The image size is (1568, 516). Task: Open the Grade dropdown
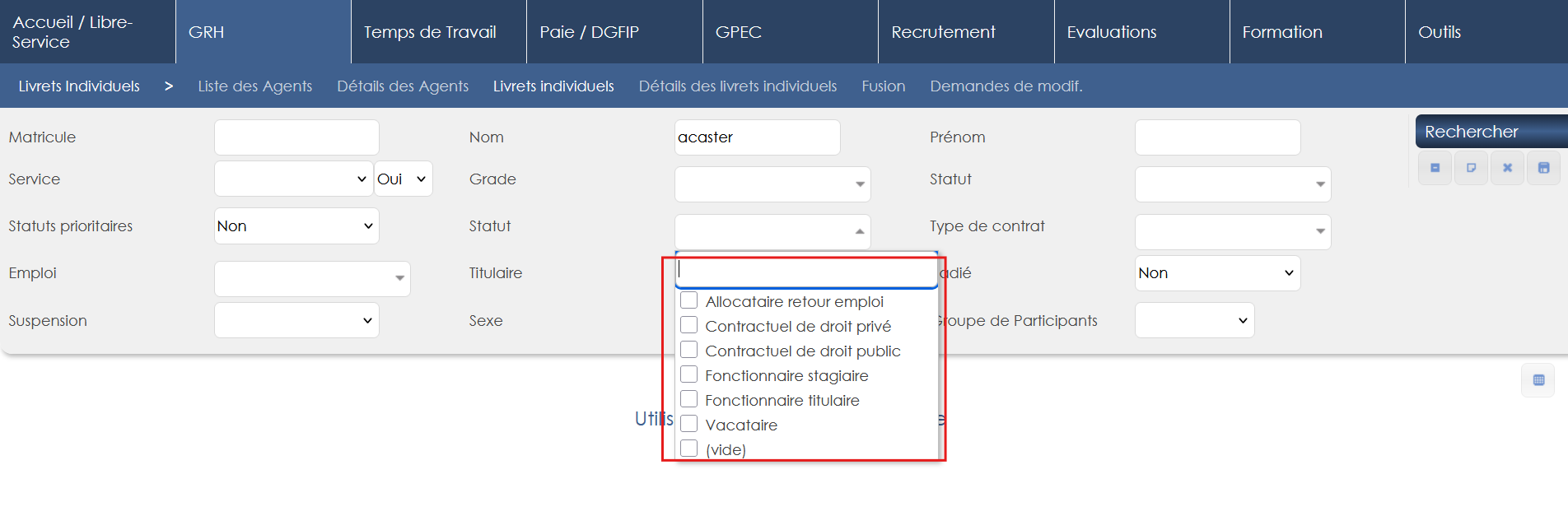click(772, 184)
